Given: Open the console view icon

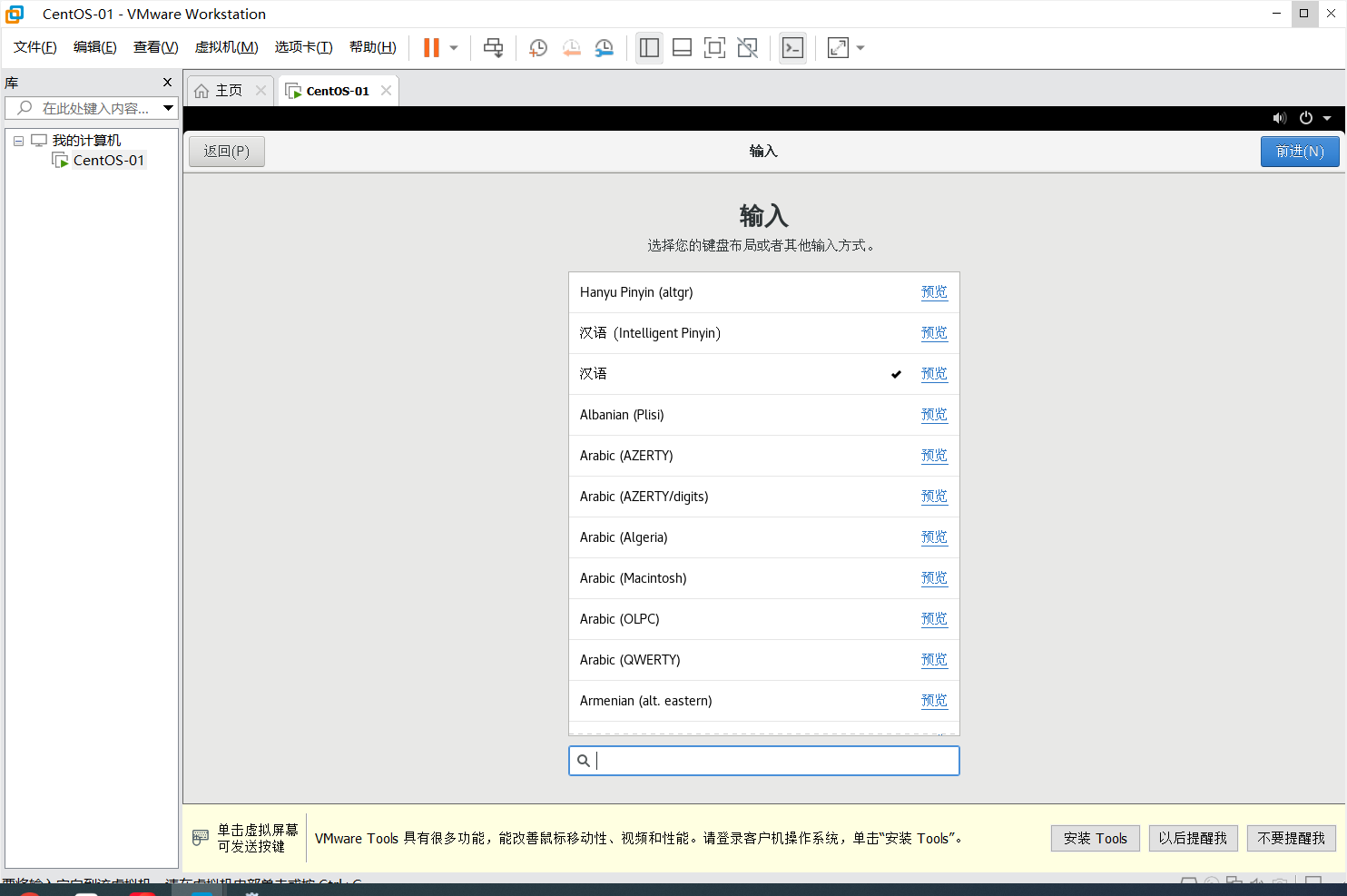Looking at the screenshot, I should pos(792,48).
